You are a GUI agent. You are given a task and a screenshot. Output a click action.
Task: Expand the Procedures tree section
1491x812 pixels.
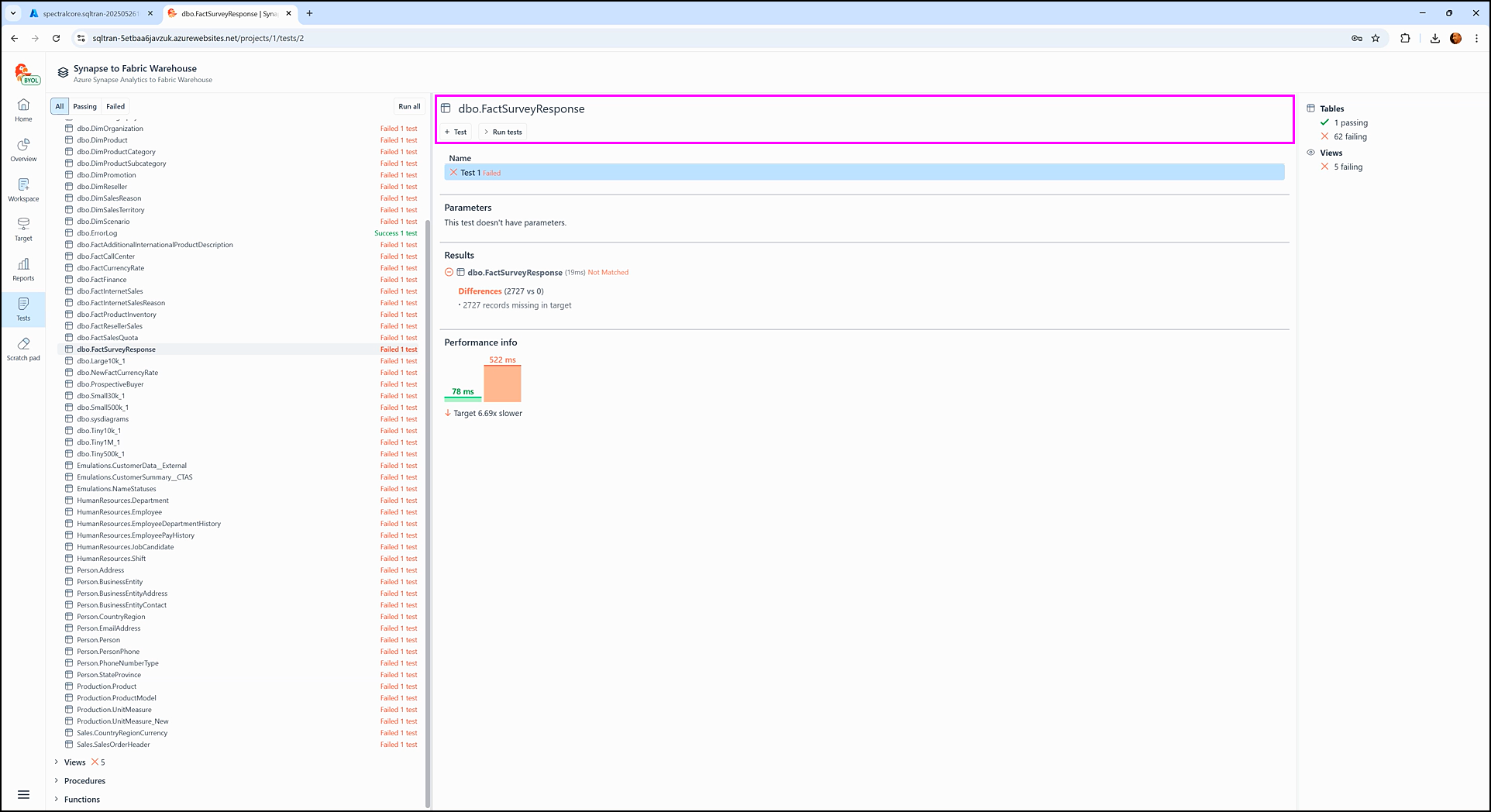57,781
